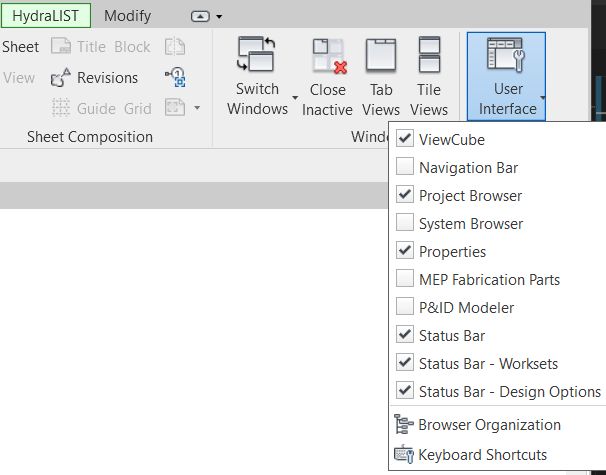The height and width of the screenshot is (475, 606).
Task: Uncheck the ViewCube checkbox
Action: (x=405, y=138)
